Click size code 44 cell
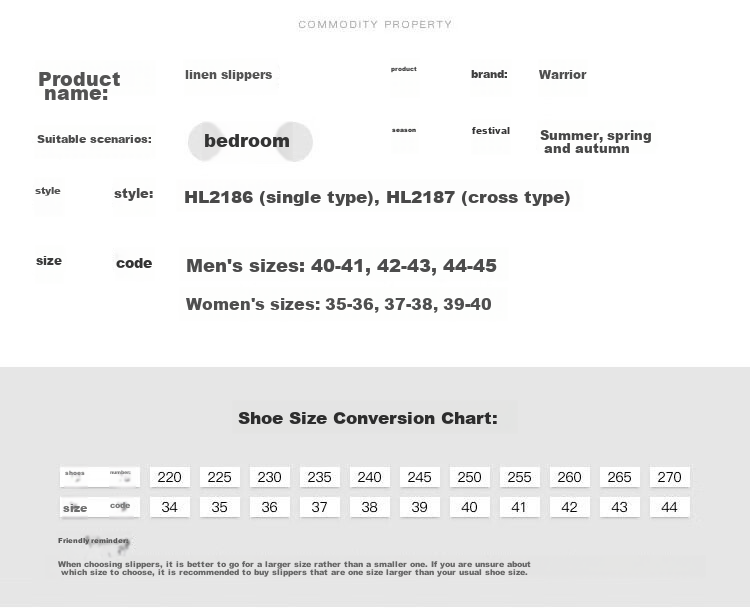The height and width of the screenshot is (608, 750). click(x=670, y=507)
